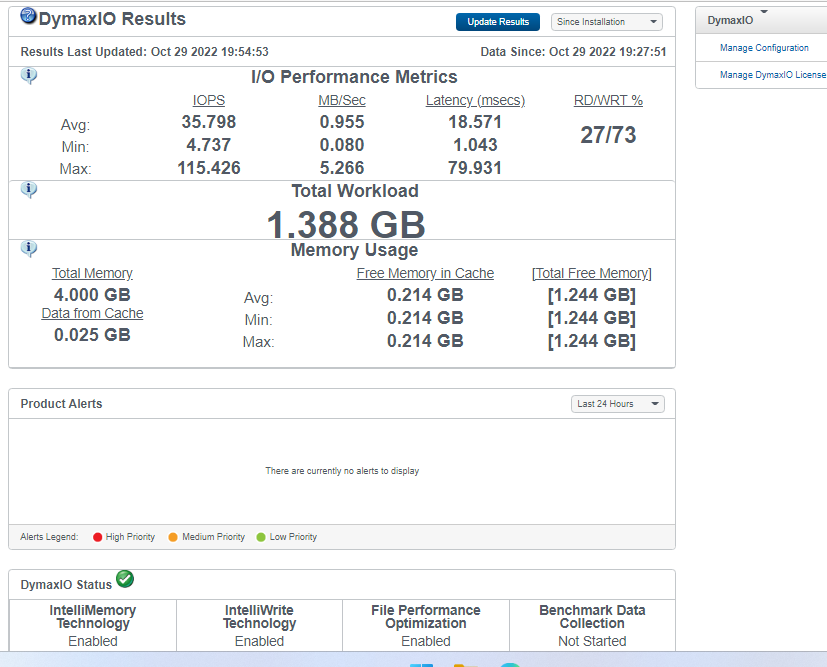
Task: Click the IntelliMemory Technology status cell
Action: point(93,625)
